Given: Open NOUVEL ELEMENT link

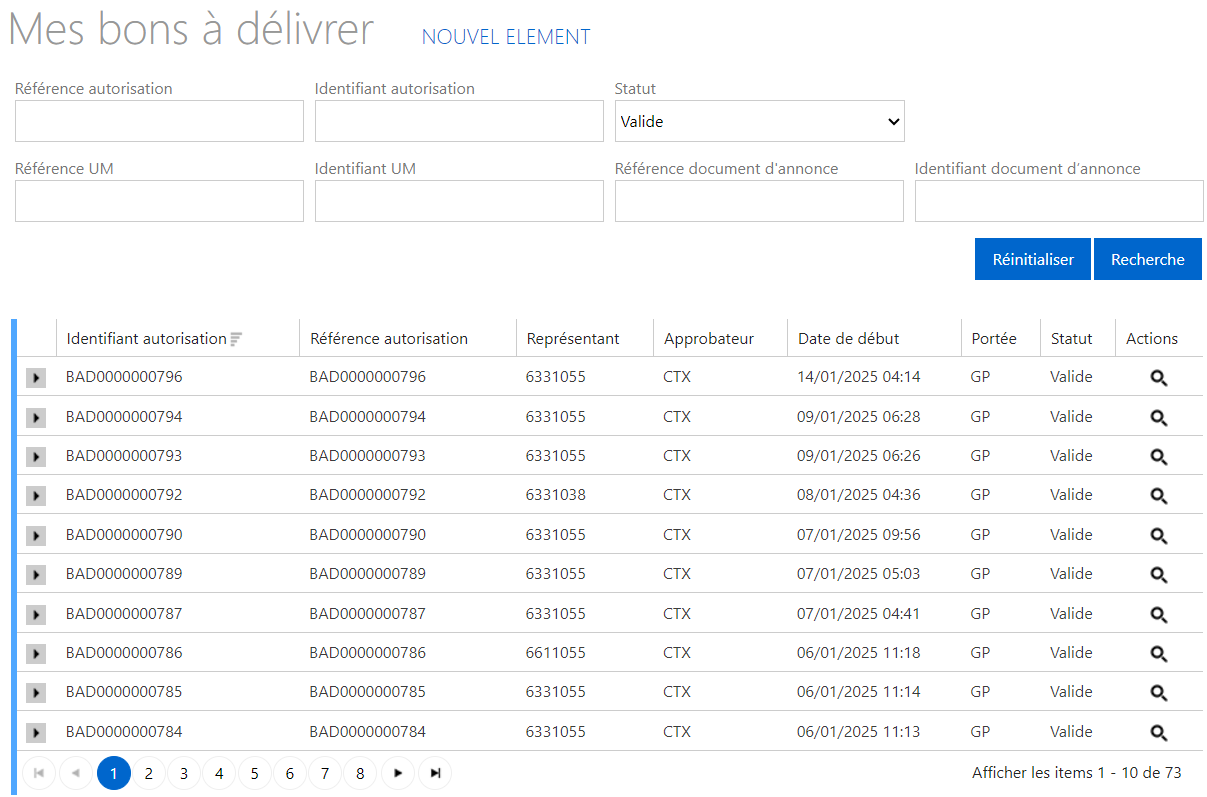Looking at the screenshot, I should (506, 37).
